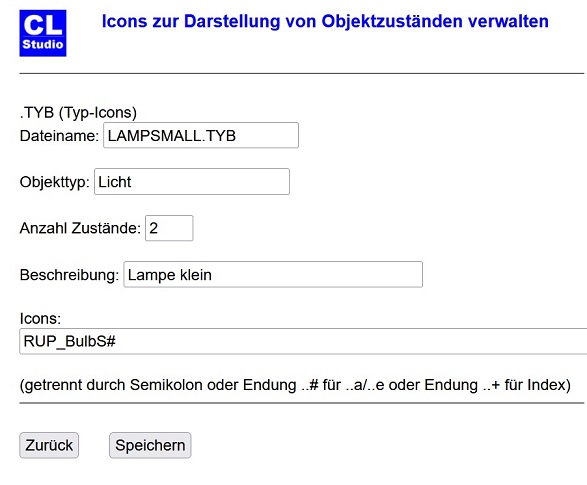Click the horizontal divider above the buttons

pos(302,403)
